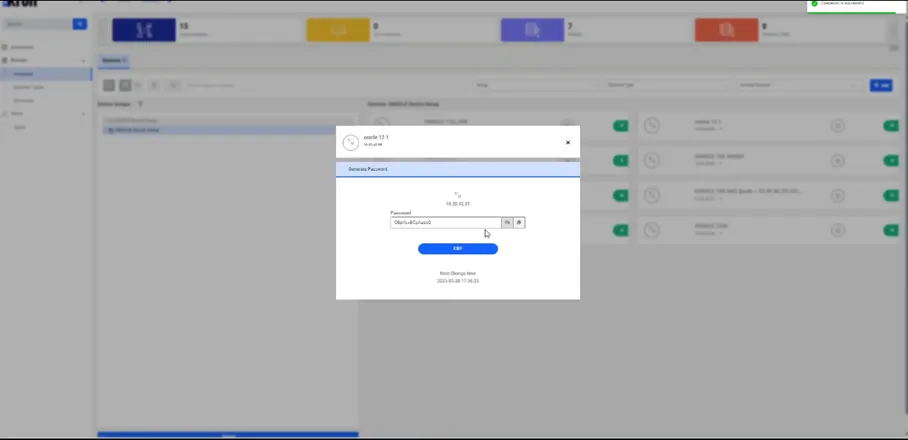This screenshot has height=440, width=908.
Task: Click the blue EXIT button
Action: pos(457,248)
